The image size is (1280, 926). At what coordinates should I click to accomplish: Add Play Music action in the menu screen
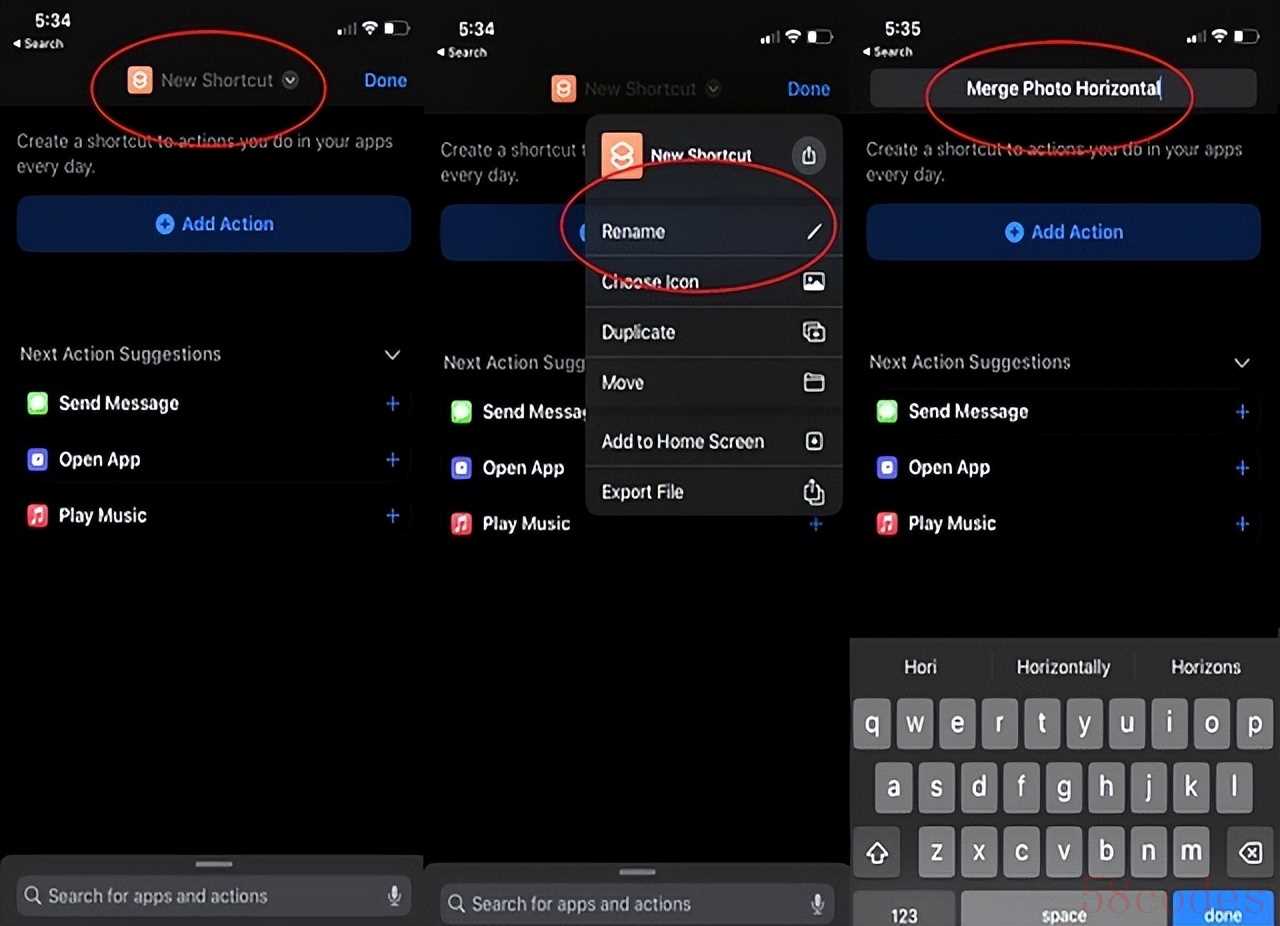(816, 524)
